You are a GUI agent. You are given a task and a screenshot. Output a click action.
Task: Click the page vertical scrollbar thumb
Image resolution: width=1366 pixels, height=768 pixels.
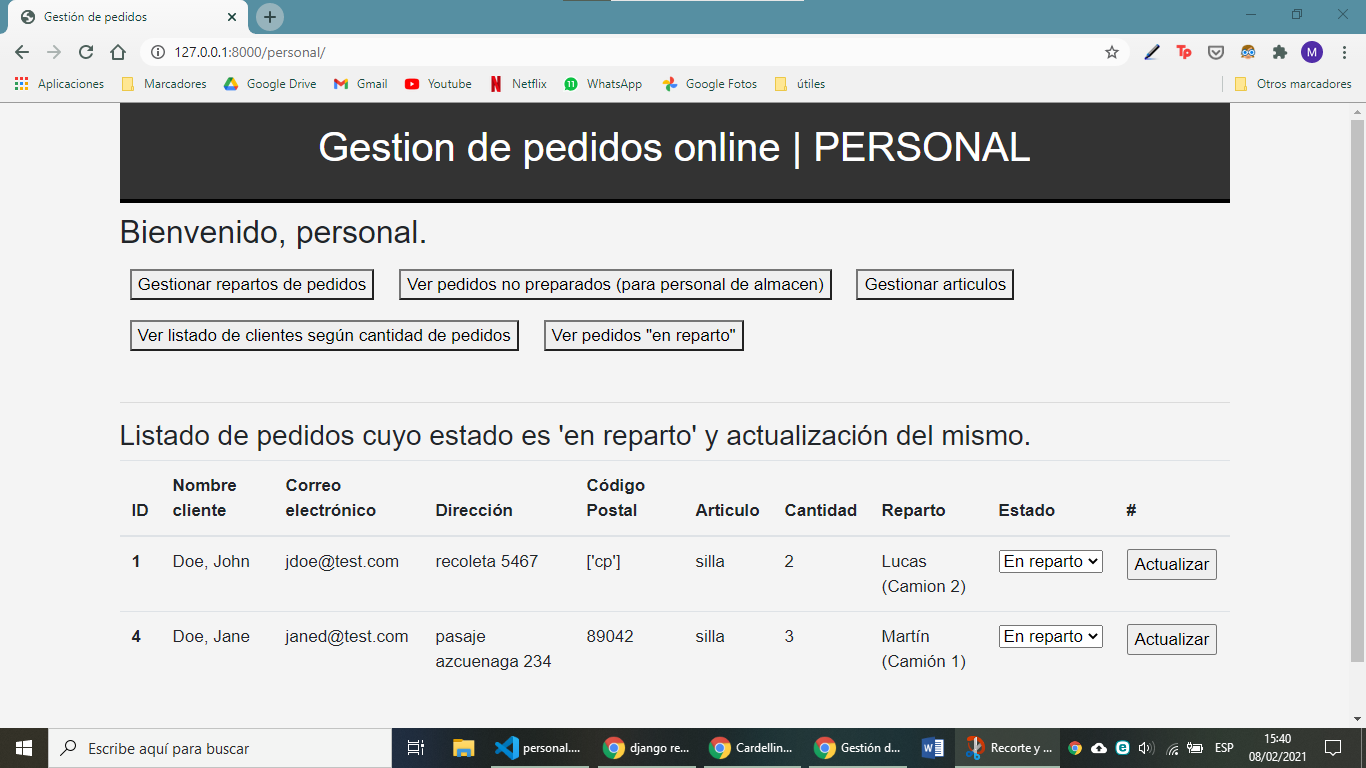pos(1357,390)
